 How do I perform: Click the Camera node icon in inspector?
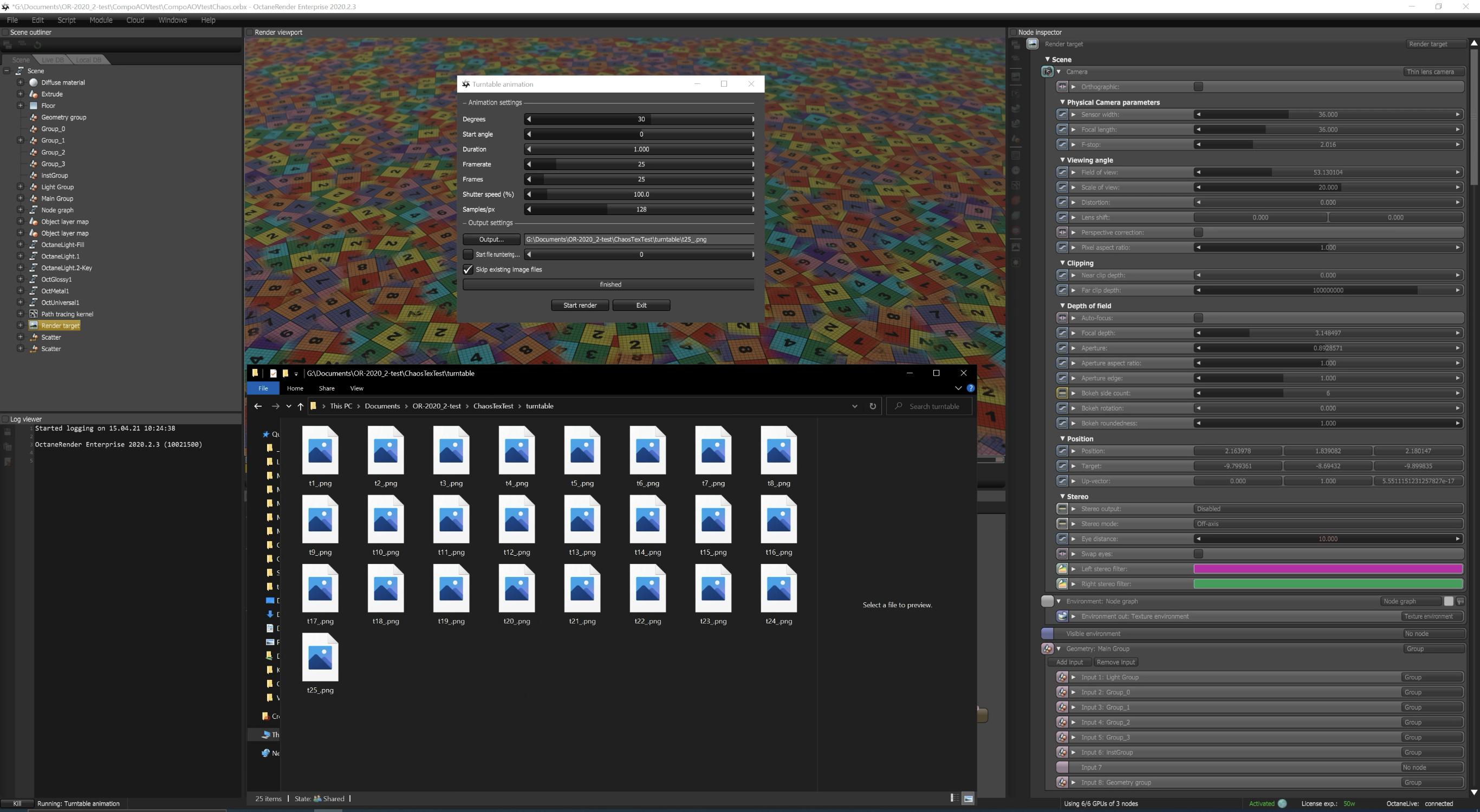(x=1047, y=72)
